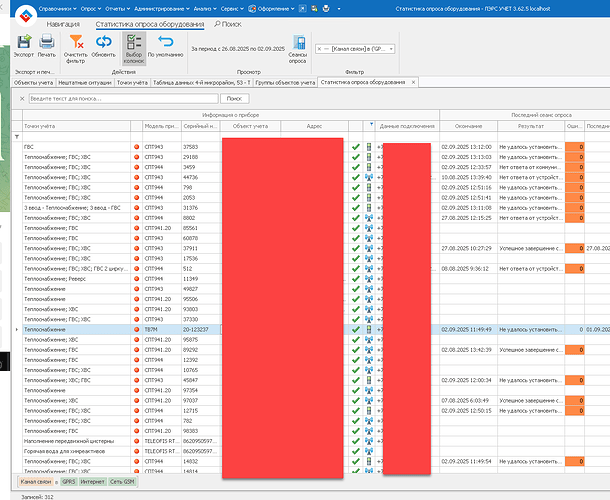Open the Группы объектов учета tab
Viewport: 610px width, 500px height.
285,82
